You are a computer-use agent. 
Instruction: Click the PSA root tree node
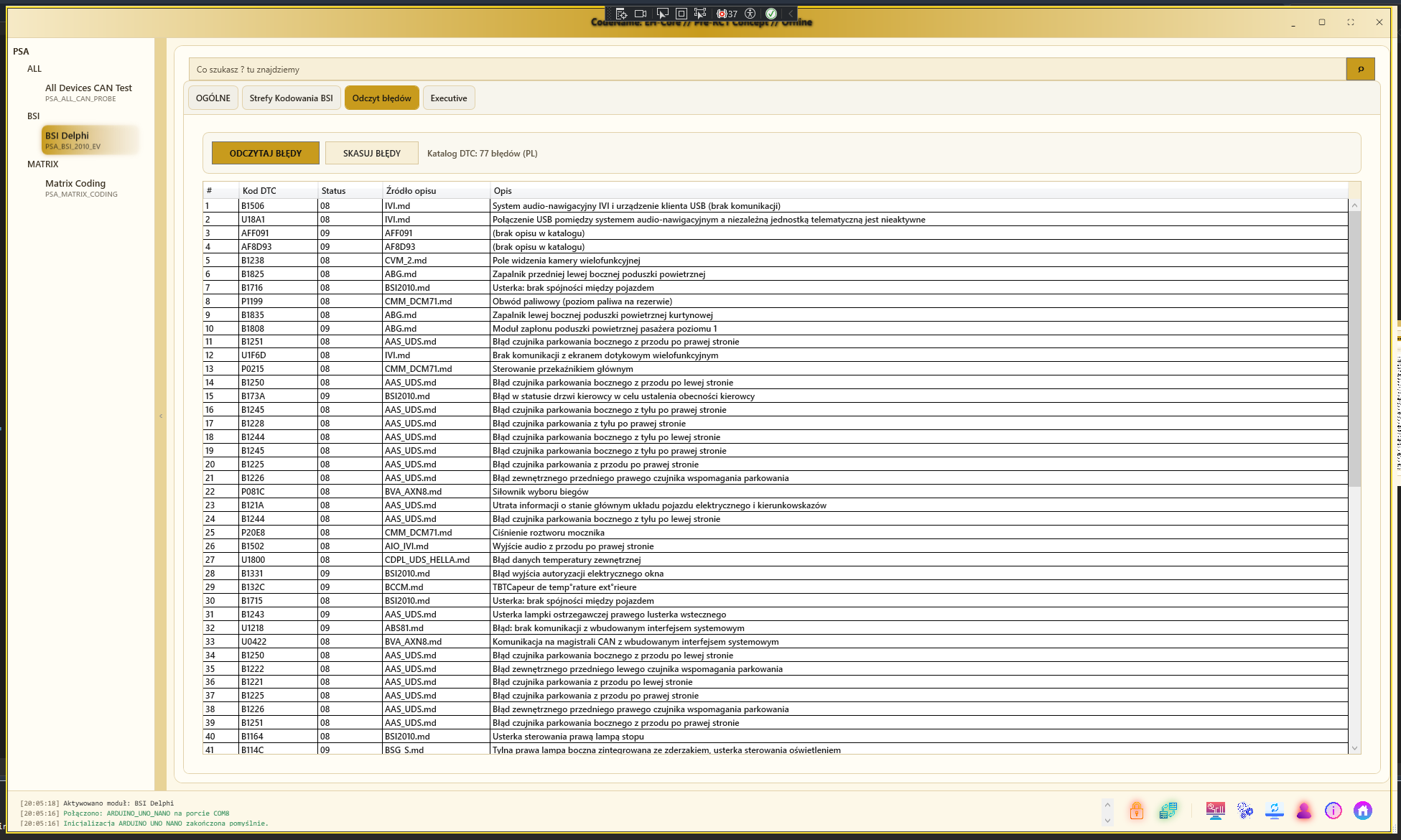pyautogui.click(x=21, y=51)
